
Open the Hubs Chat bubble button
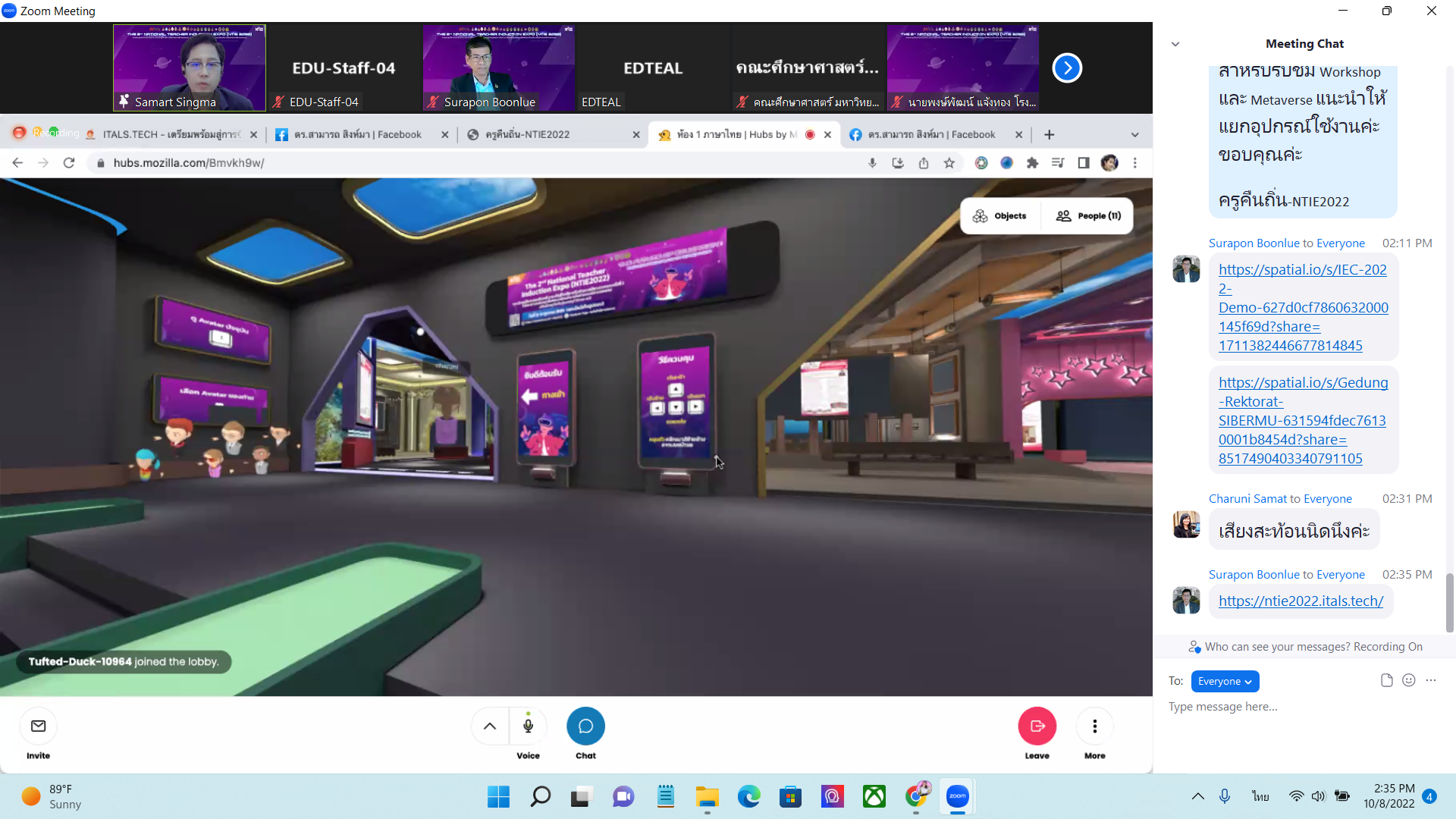[x=585, y=726]
